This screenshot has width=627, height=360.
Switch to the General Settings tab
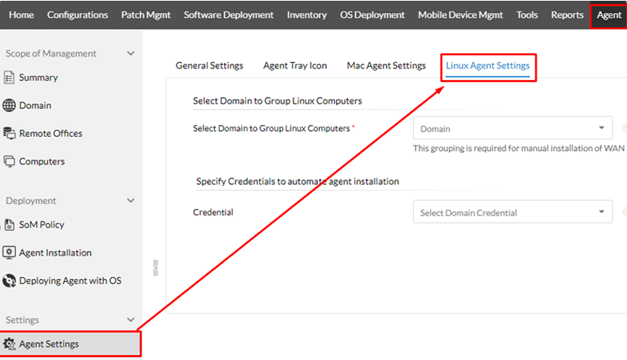pos(209,66)
